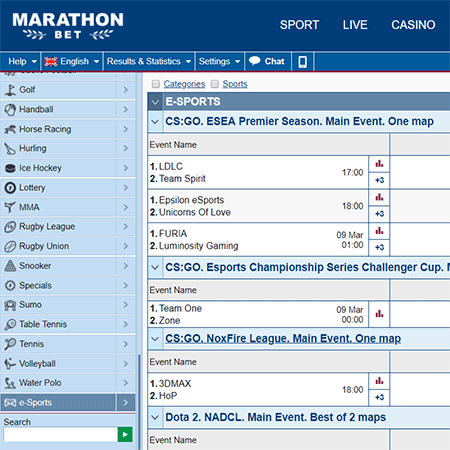
Task: Tick the Sports checkbox
Action: (215, 84)
